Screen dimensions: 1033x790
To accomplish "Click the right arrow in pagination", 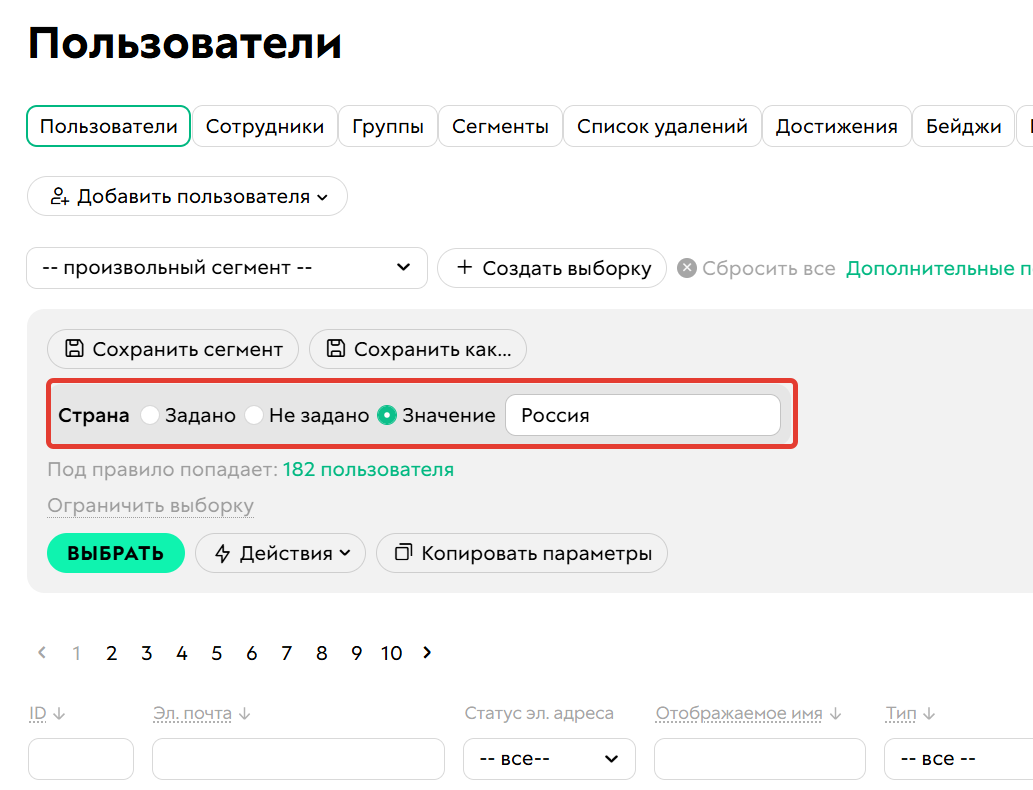I will tap(426, 653).
